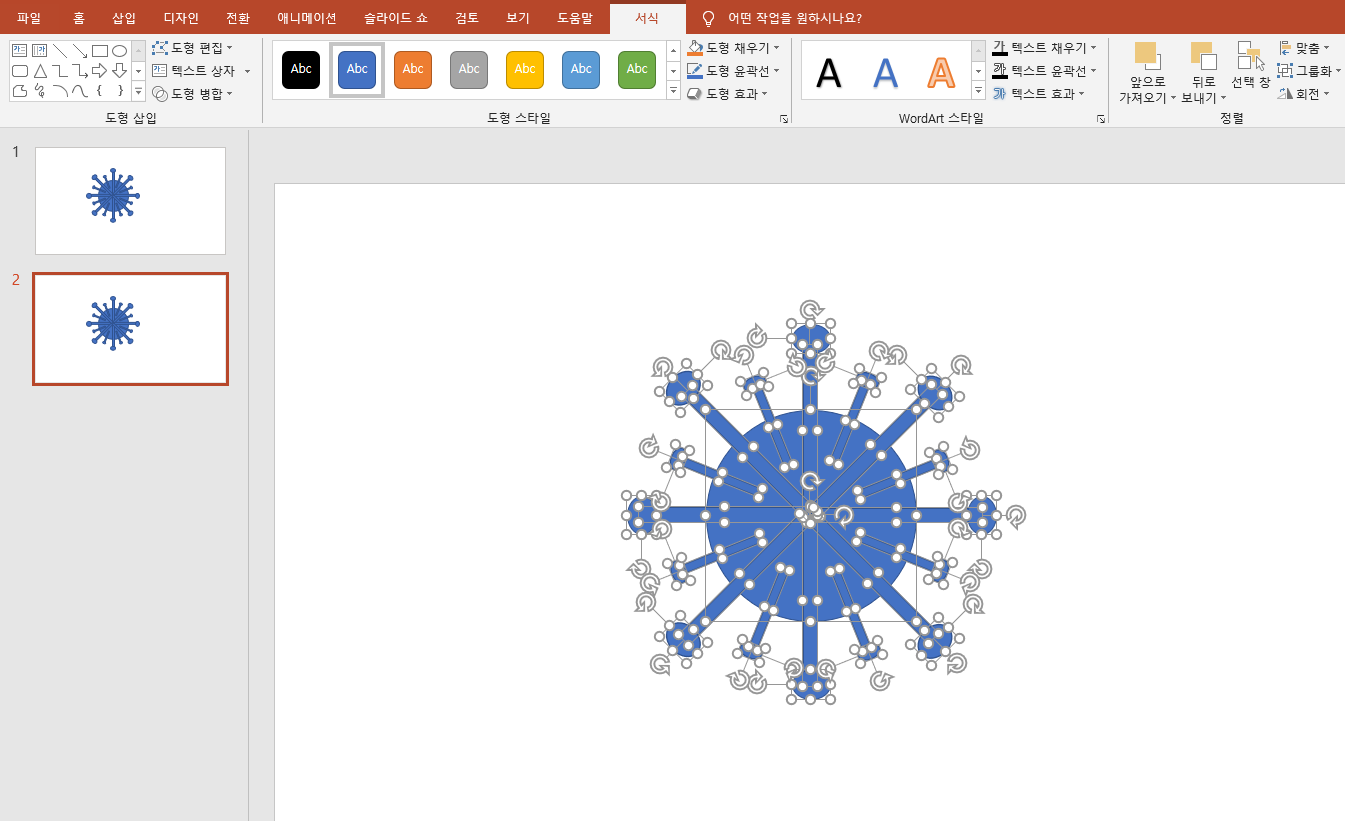Viewport: 1345px width, 821px height.
Task: Choose the down block arrow shape
Action: [119, 71]
